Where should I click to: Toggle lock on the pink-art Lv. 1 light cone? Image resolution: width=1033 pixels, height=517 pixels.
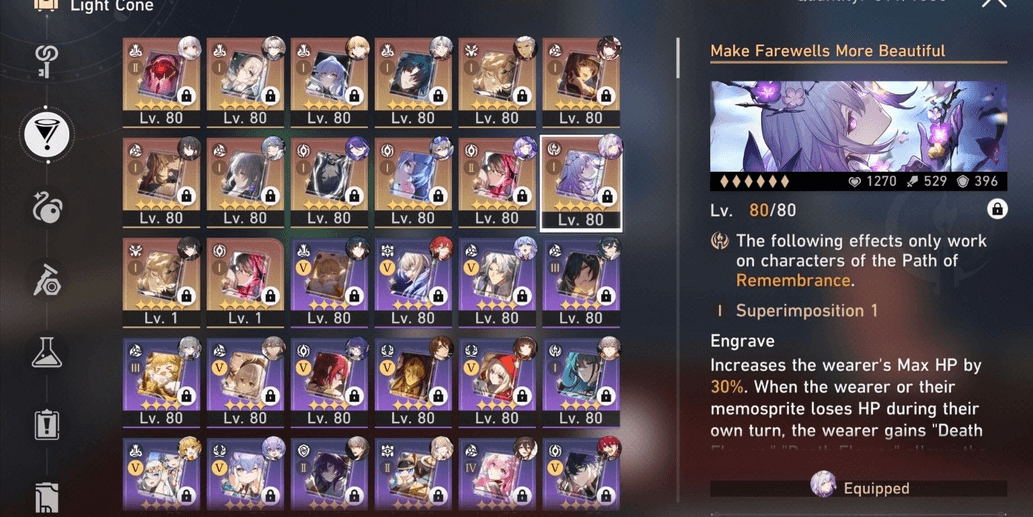tap(269, 296)
